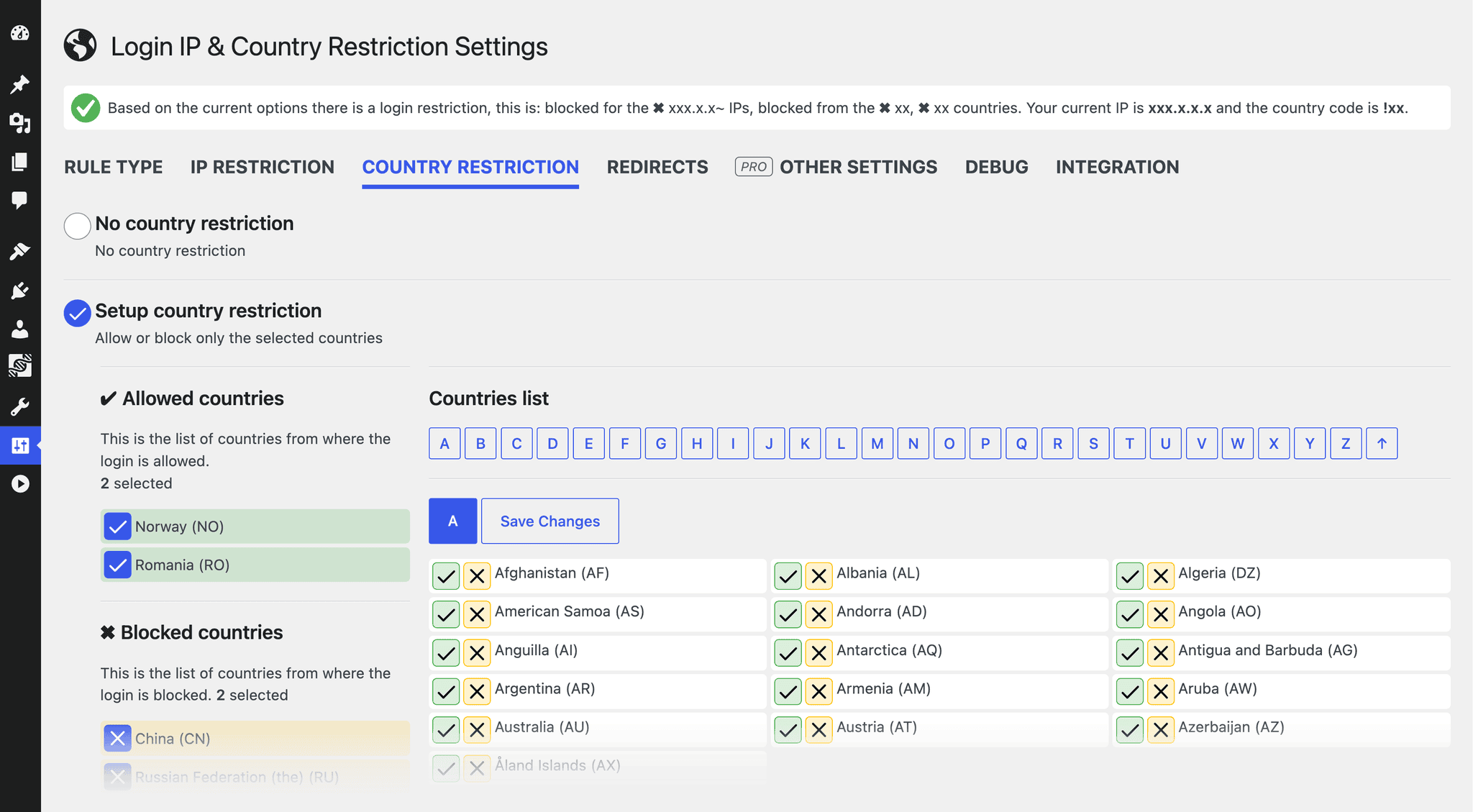Click the yellow block X for Albania (AL)

point(818,576)
